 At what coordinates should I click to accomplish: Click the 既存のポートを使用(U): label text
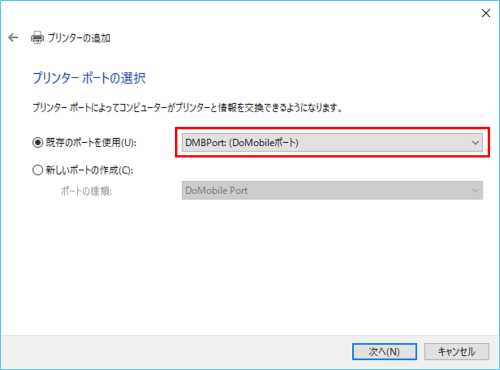coord(91,143)
